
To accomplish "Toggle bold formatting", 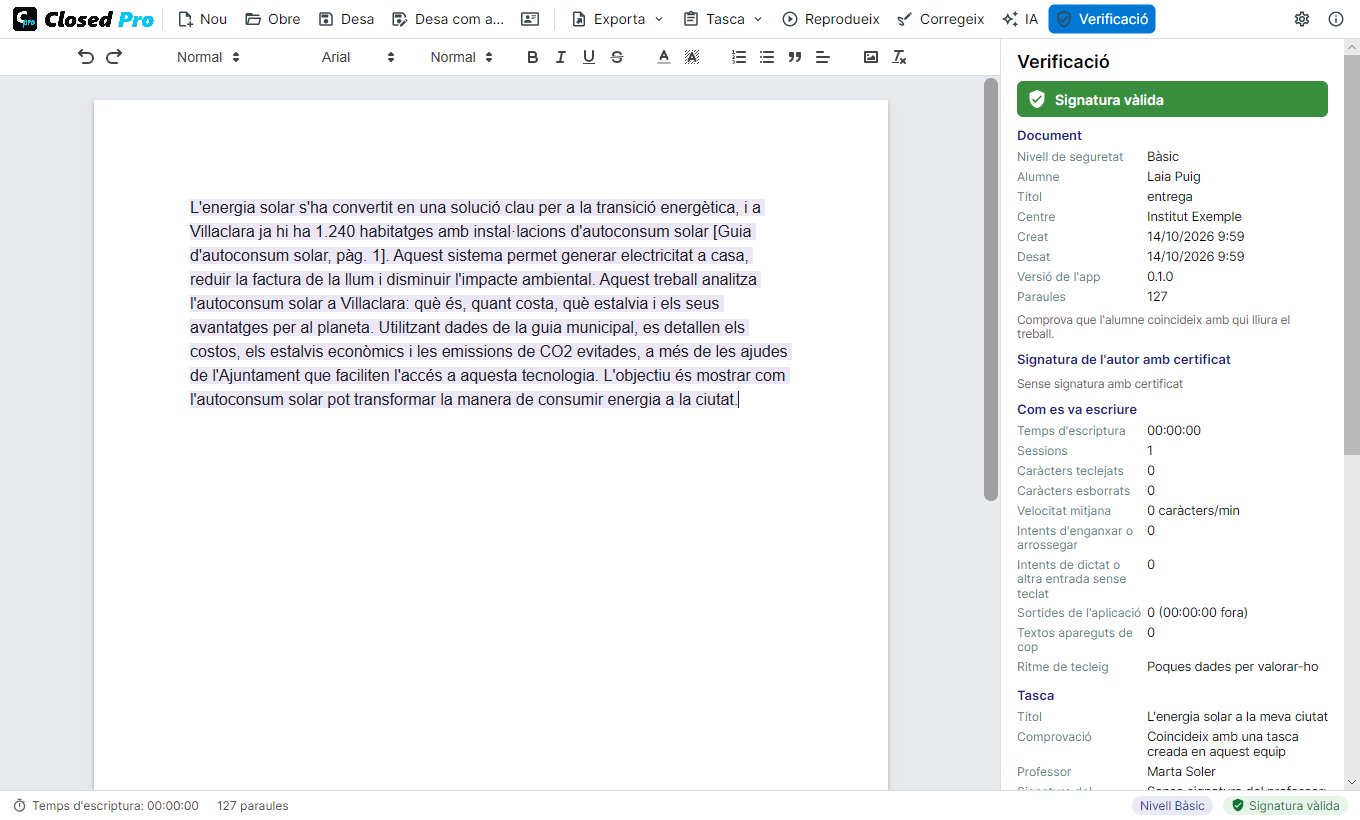I will click(533, 57).
